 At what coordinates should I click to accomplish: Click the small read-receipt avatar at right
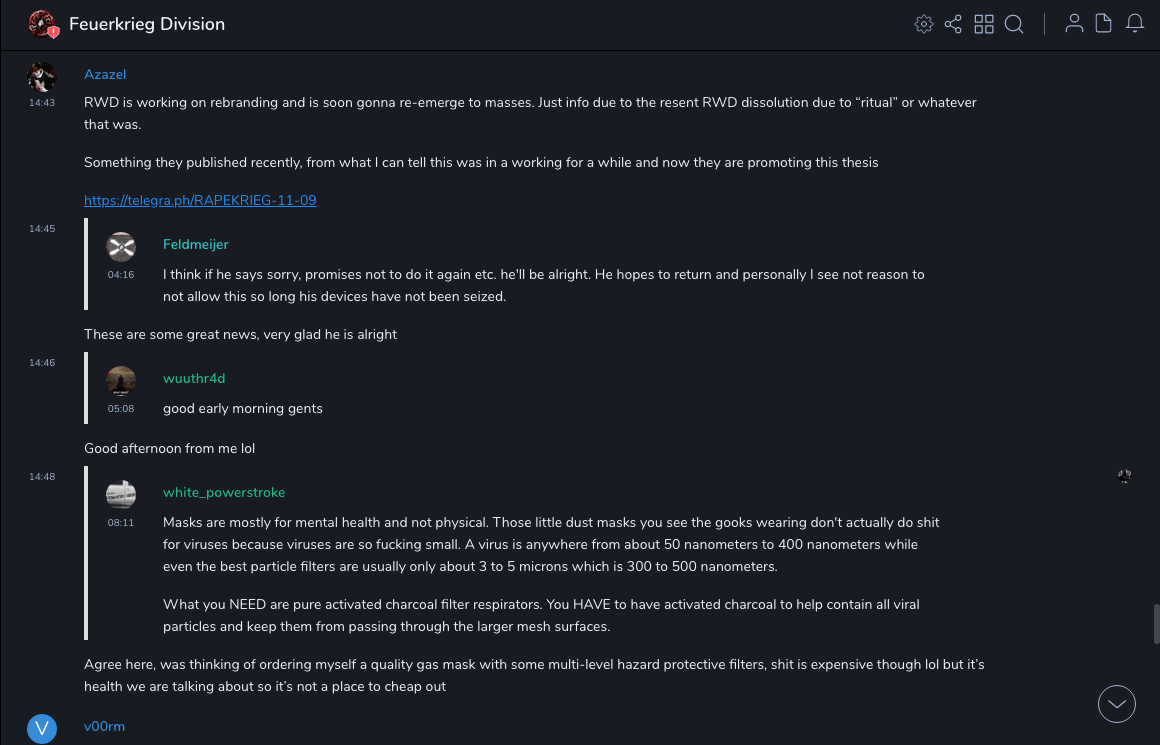click(x=1125, y=476)
